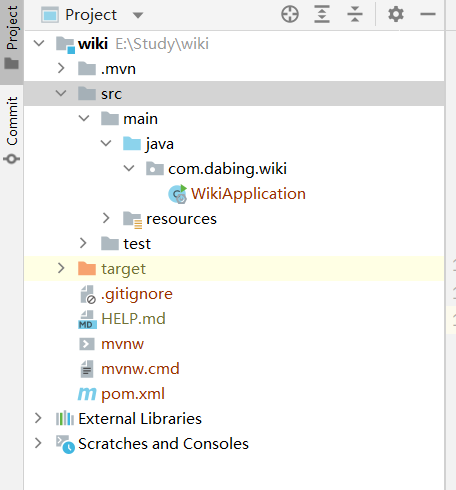This screenshot has height=490, width=456.
Task: Click the test folder icon
Action: point(110,243)
